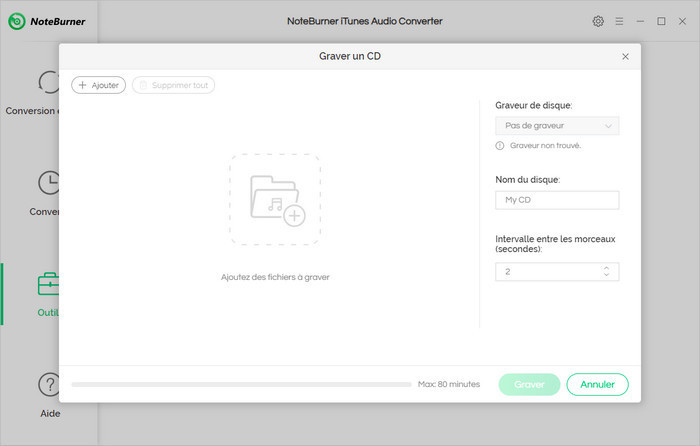Click the interval seconds field showing 2
This screenshot has height=446, width=700.
pyautogui.click(x=557, y=271)
